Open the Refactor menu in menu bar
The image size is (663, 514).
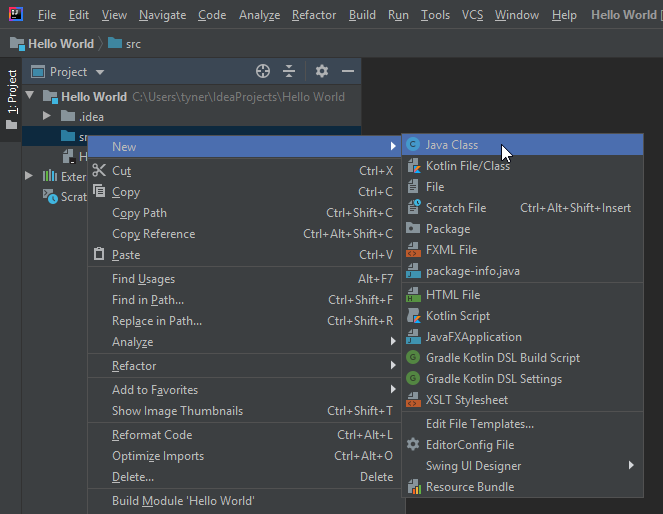pos(314,15)
